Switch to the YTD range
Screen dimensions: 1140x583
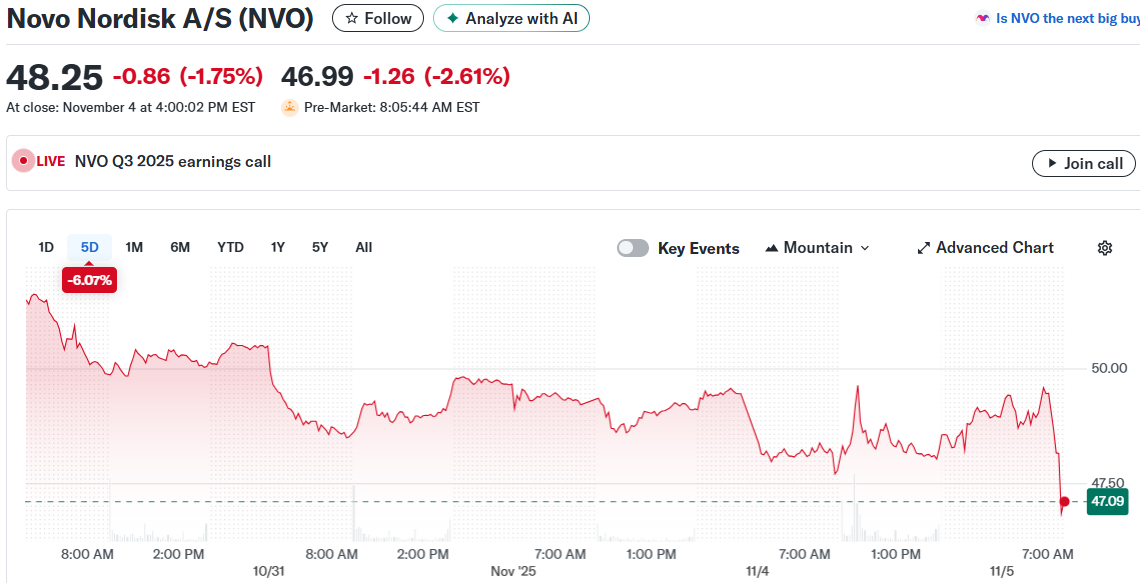click(x=230, y=247)
